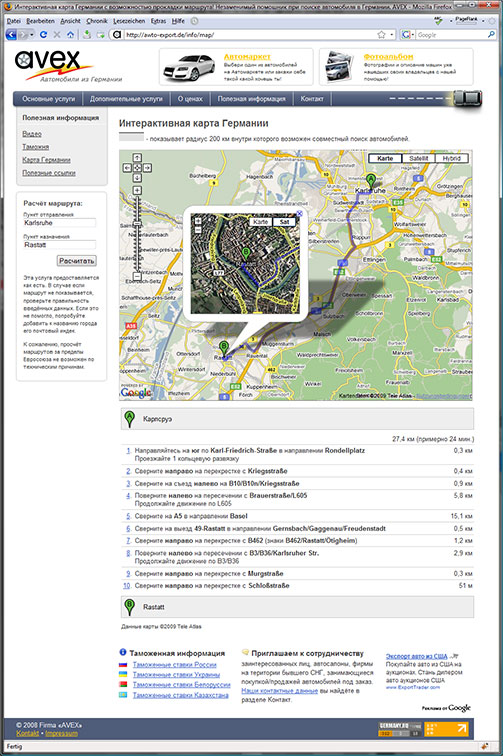Go forward with Firefox forward arrow
The width and height of the screenshot is (503, 756).
click(23, 35)
